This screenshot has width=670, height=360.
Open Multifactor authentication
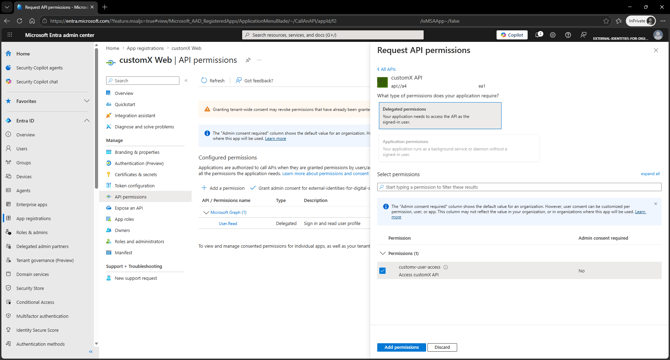(x=42, y=316)
